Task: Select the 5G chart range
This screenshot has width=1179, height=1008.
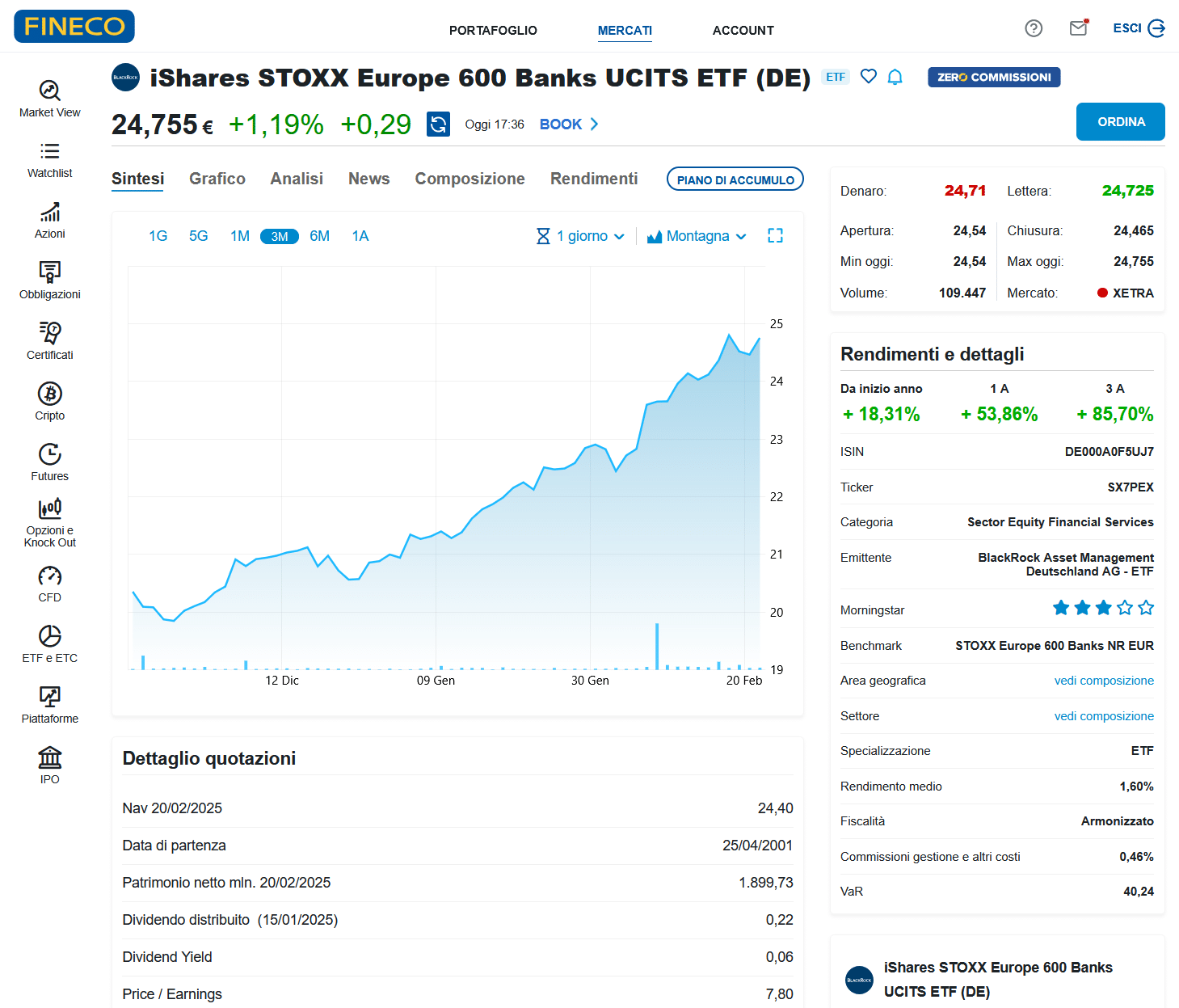Action: [x=198, y=236]
